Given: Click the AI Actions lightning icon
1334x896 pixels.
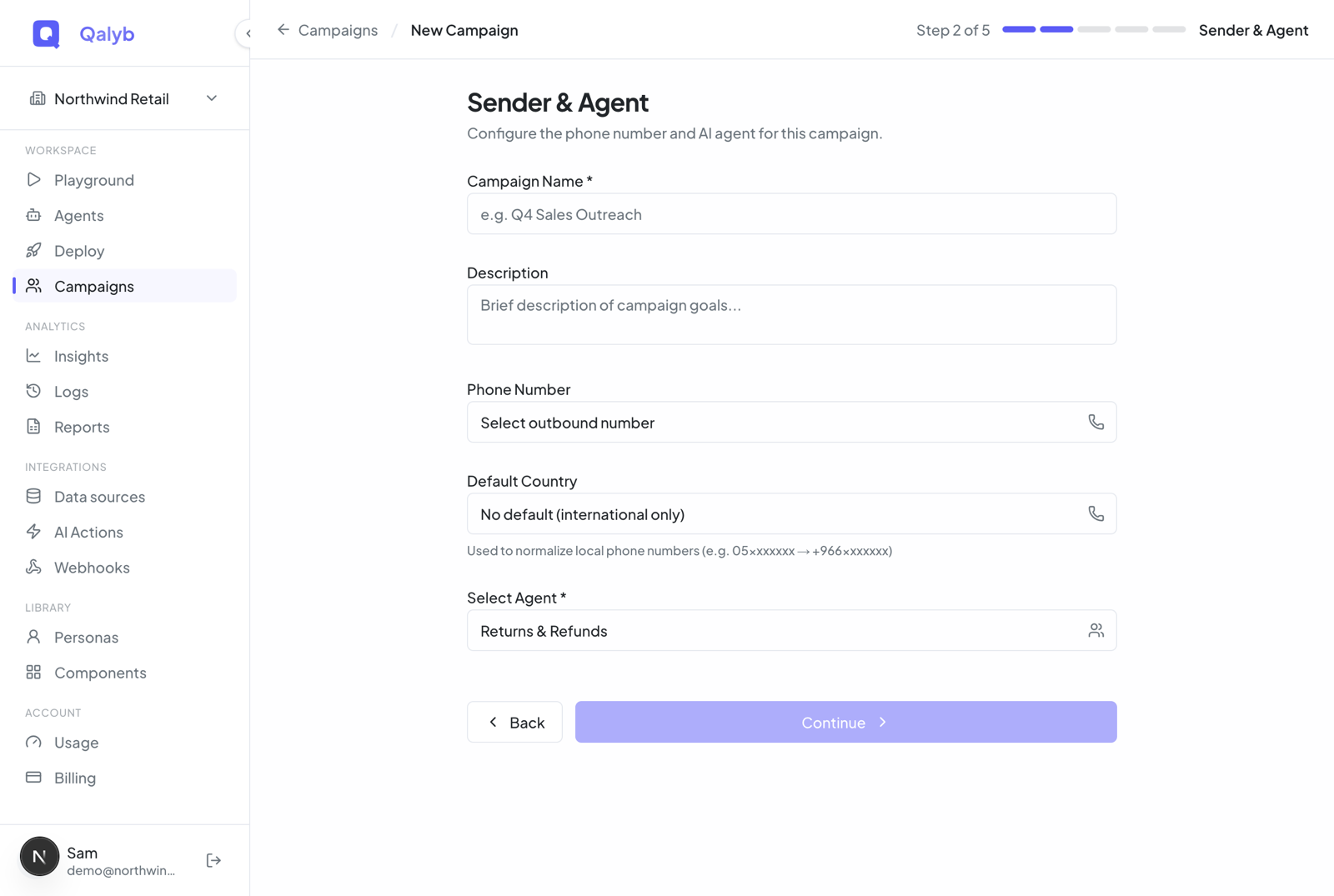Looking at the screenshot, I should (x=33, y=532).
